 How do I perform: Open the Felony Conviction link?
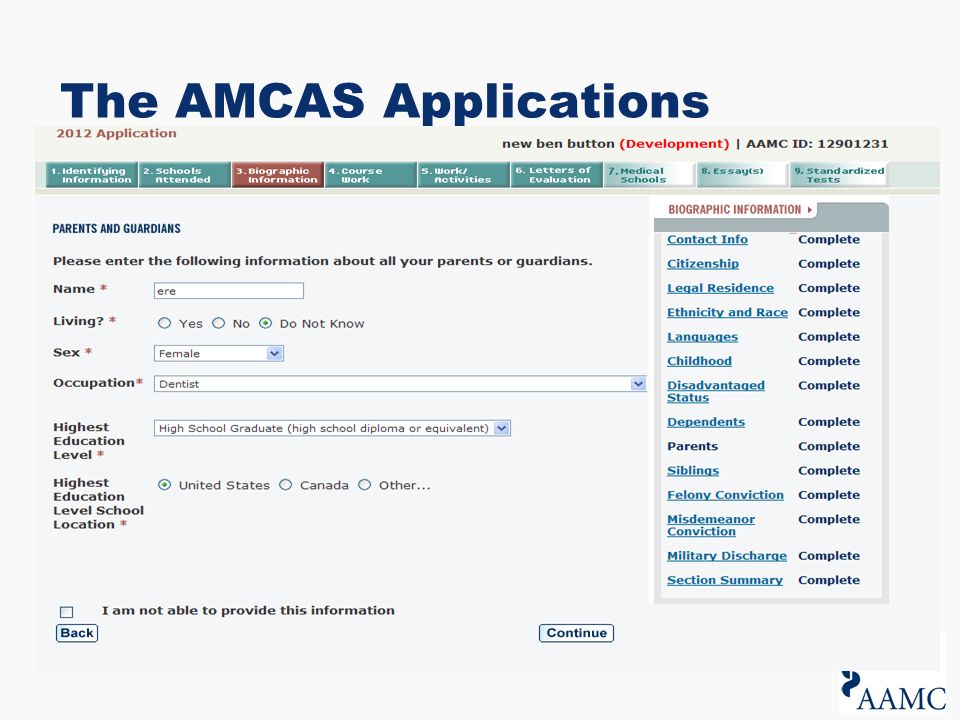[725, 495]
